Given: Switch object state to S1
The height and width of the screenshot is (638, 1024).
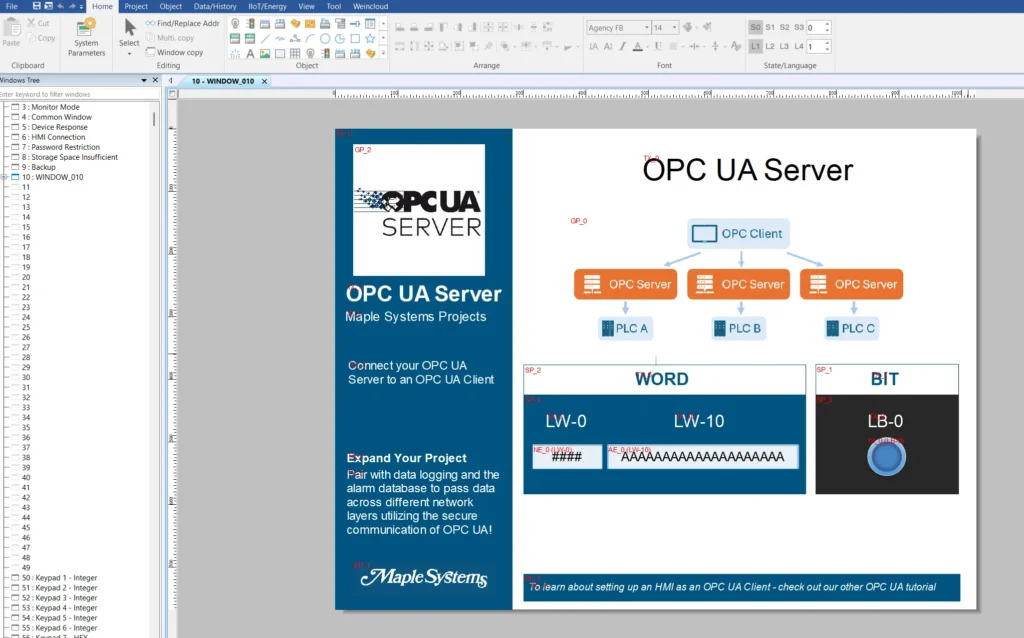Looking at the screenshot, I should 770,28.
